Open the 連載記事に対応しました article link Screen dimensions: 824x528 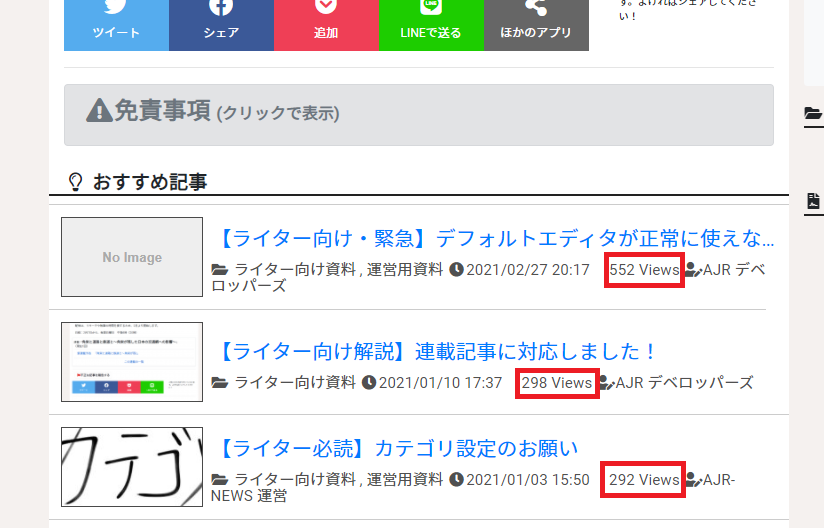click(437, 351)
